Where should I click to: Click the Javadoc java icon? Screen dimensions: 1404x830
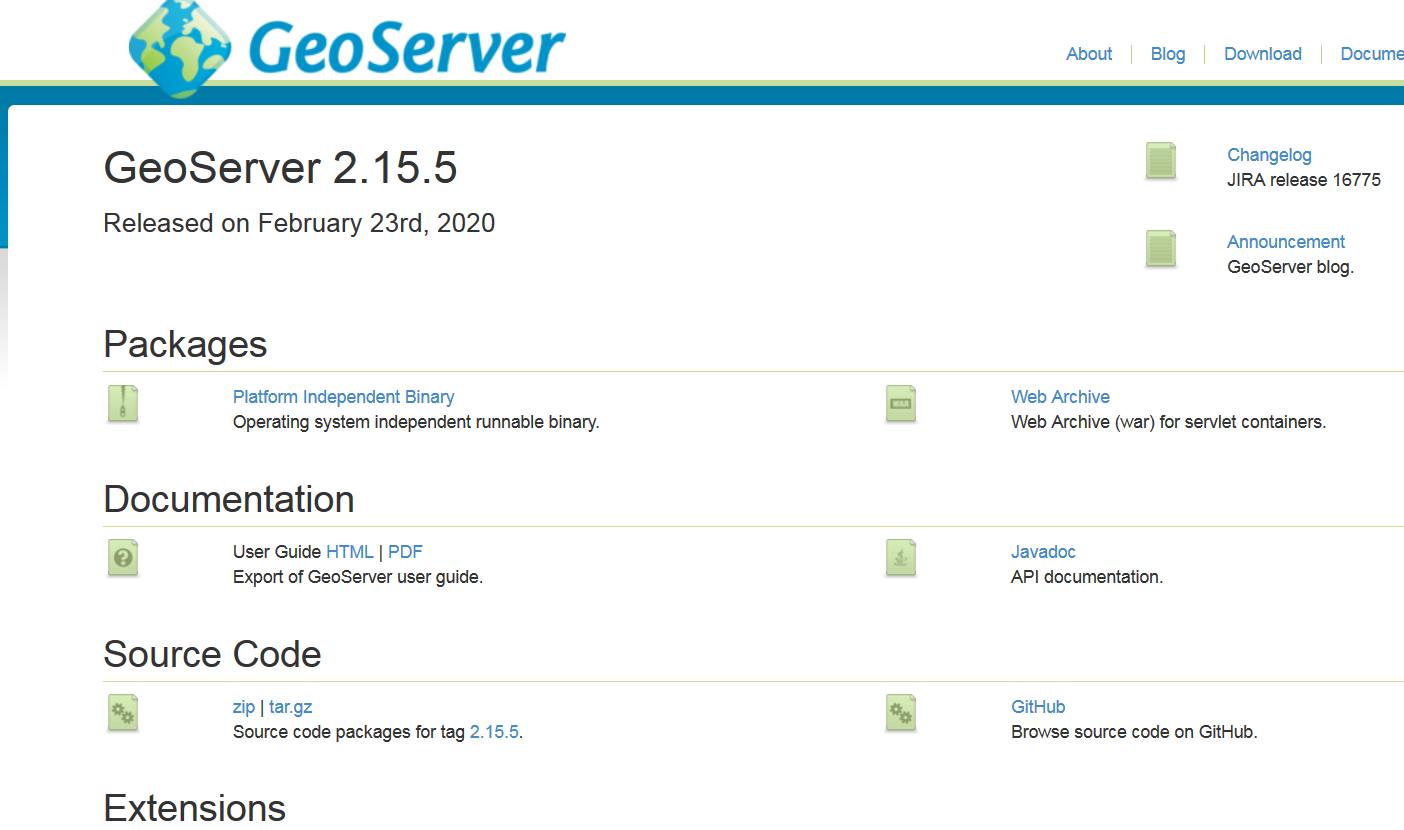coord(901,559)
